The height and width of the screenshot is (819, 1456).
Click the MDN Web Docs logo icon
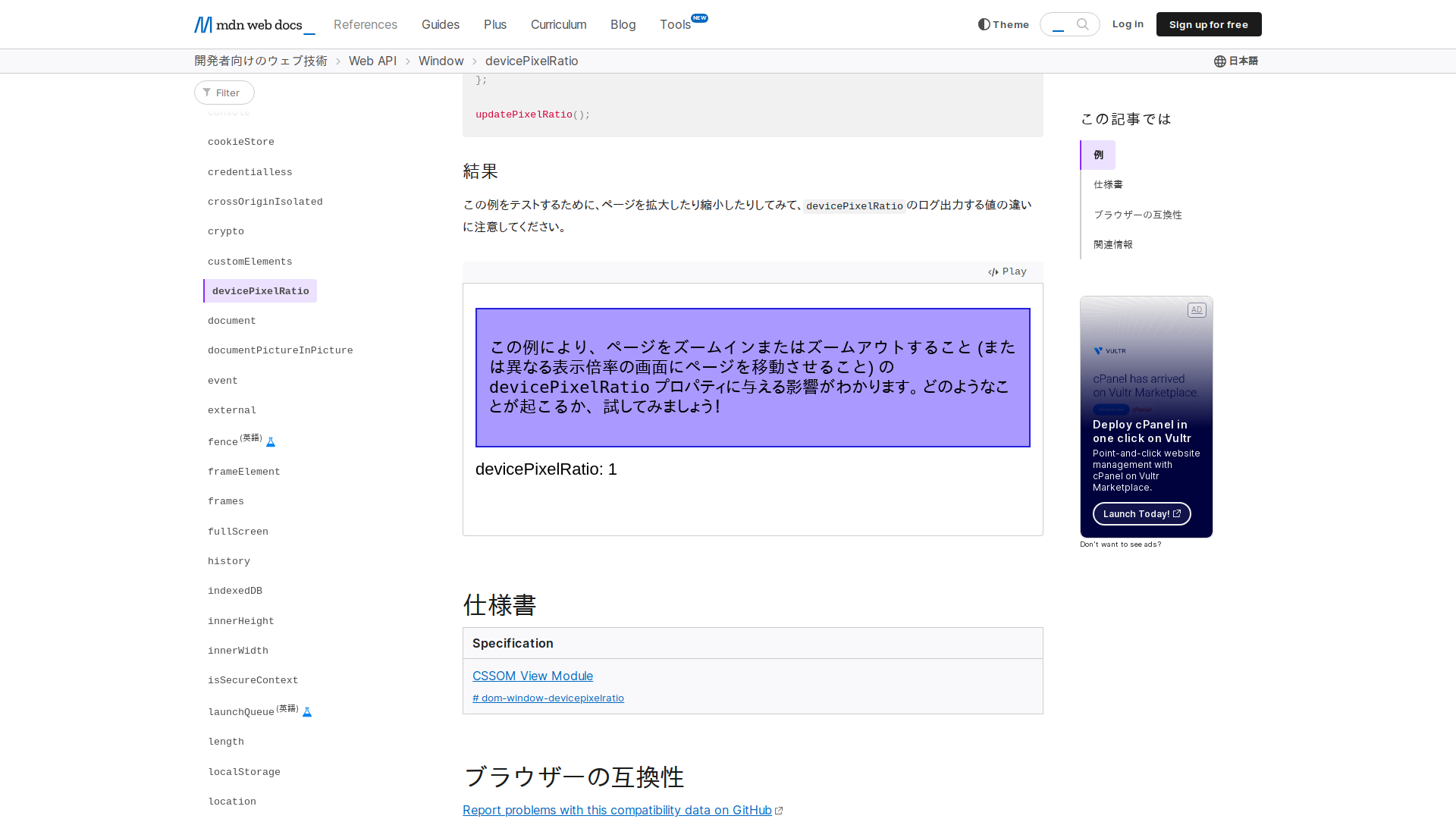click(203, 23)
